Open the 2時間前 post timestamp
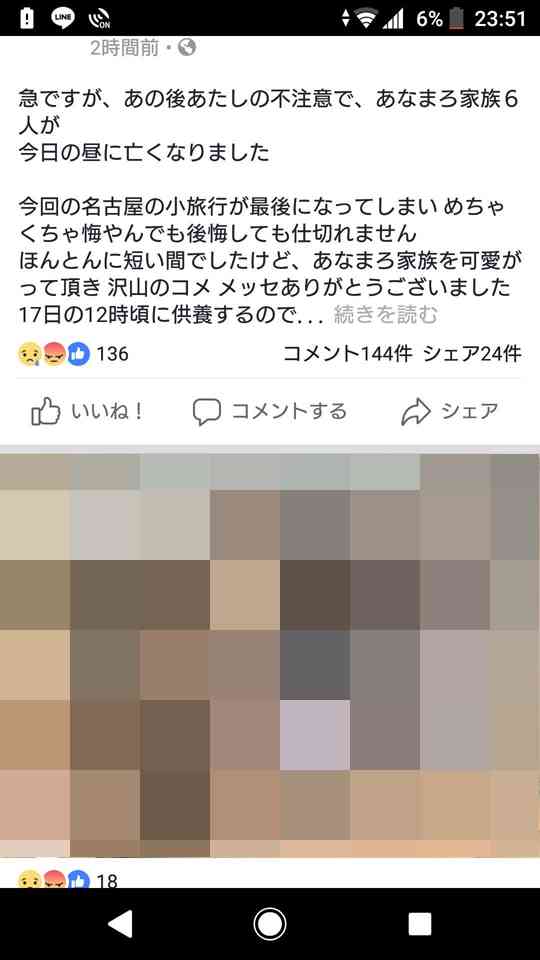 pos(125,48)
